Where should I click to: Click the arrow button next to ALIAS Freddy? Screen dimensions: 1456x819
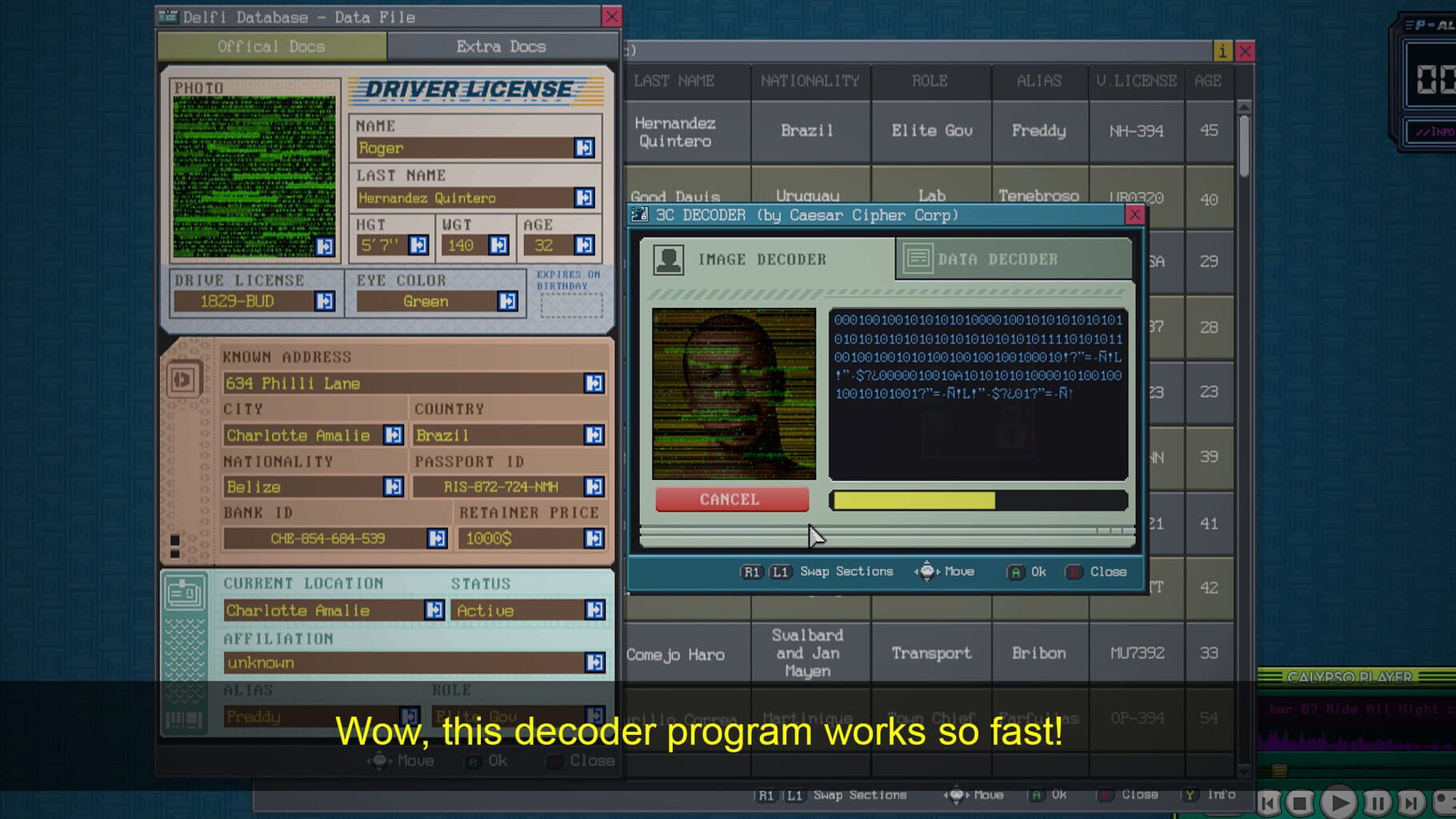tap(410, 717)
